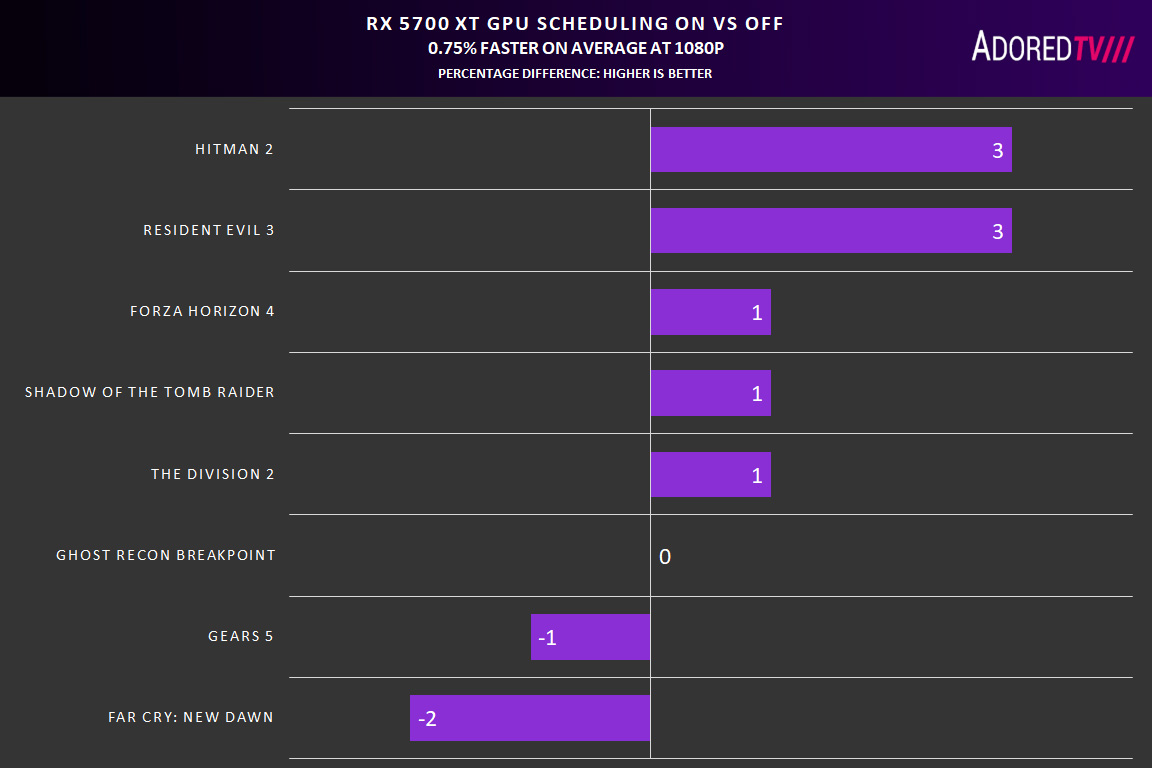Click the Forza Horizon 4 bar
Screen dimensions: 1152x768
click(710, 312)
